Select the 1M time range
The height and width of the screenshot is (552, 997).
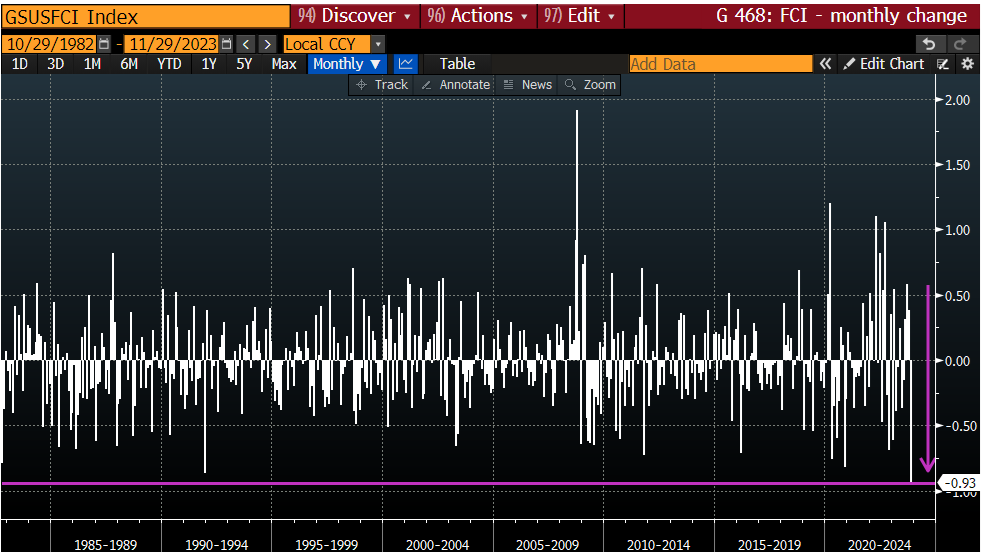click(92, 64)
